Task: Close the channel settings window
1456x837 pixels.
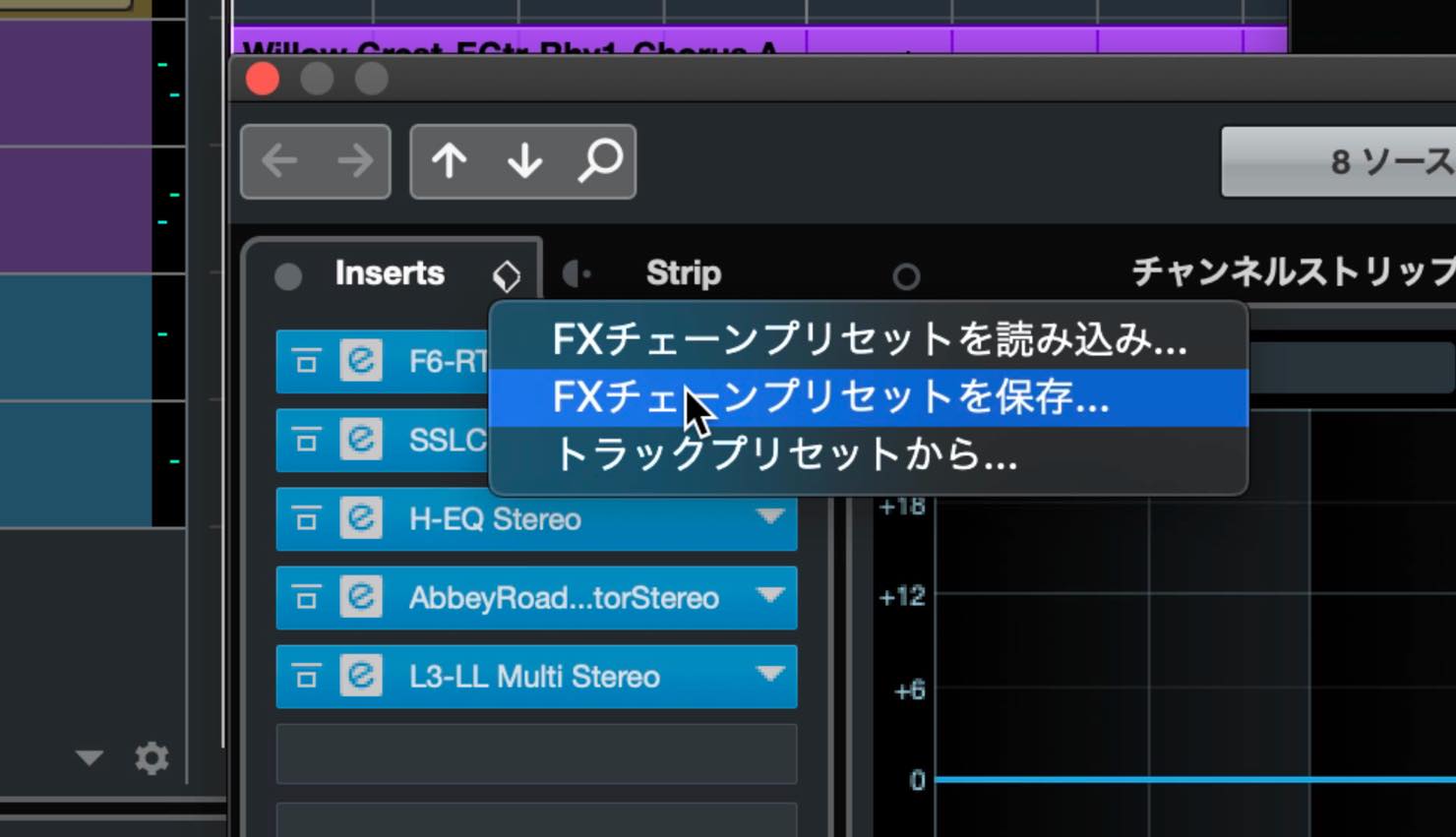Action: click(263, 79)
